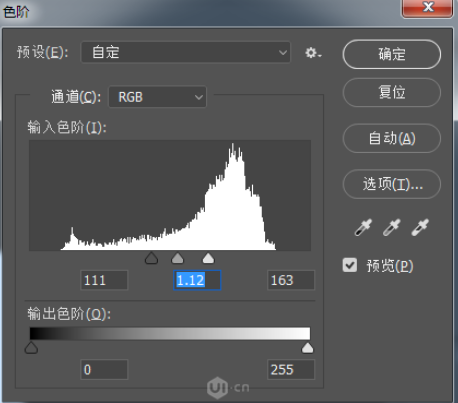Select the black point eyedropper

pyautogui.click(x=363, y=228)
